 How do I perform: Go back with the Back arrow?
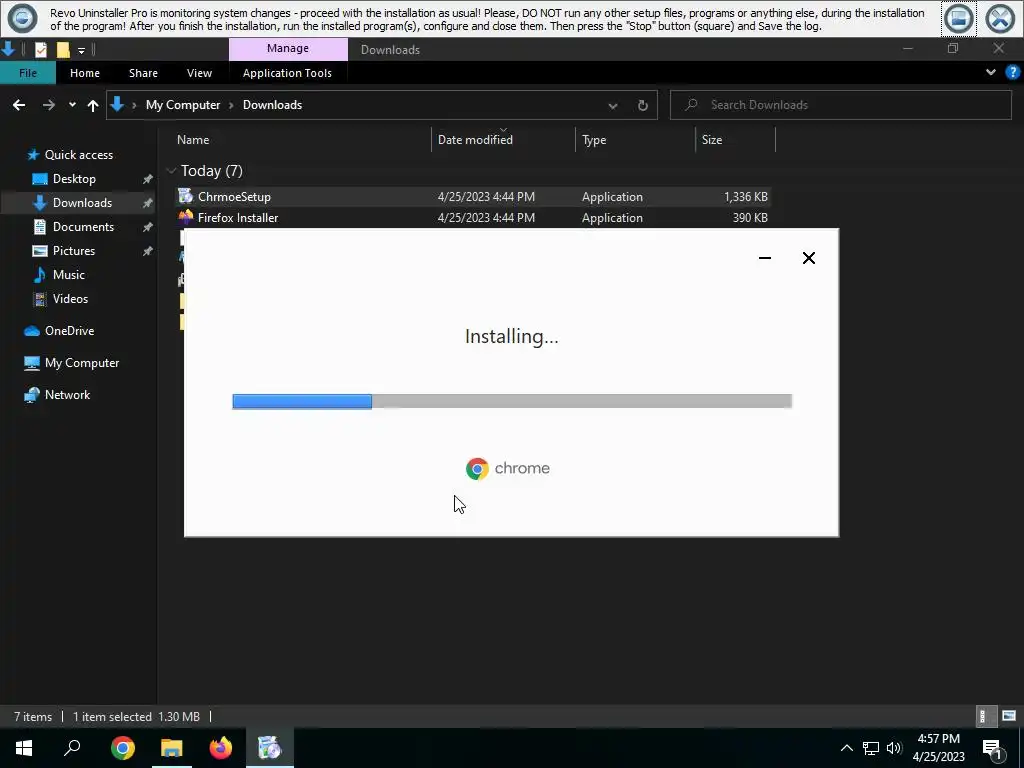click(19, 104)
